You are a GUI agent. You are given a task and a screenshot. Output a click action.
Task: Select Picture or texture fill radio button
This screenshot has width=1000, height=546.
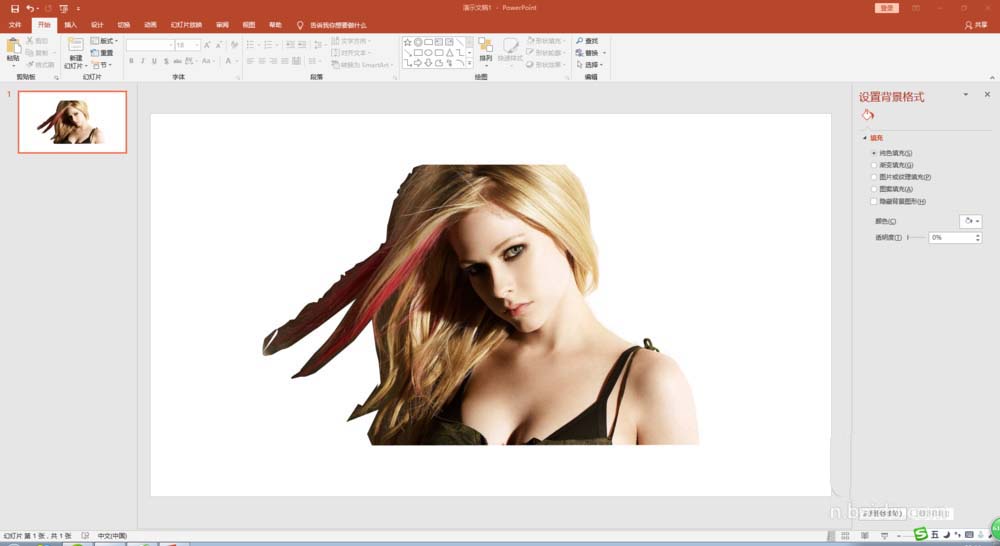point(874,177)
